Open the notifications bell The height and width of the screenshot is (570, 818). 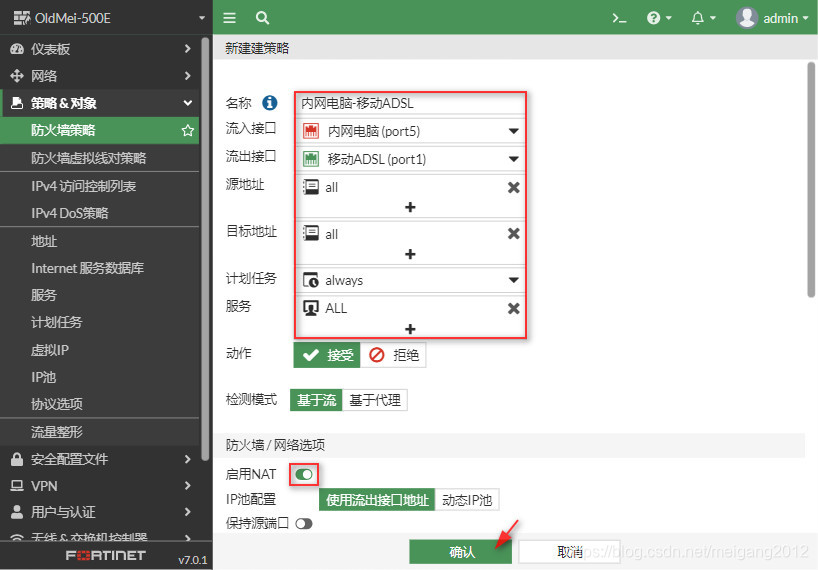(x=703, y=18)
